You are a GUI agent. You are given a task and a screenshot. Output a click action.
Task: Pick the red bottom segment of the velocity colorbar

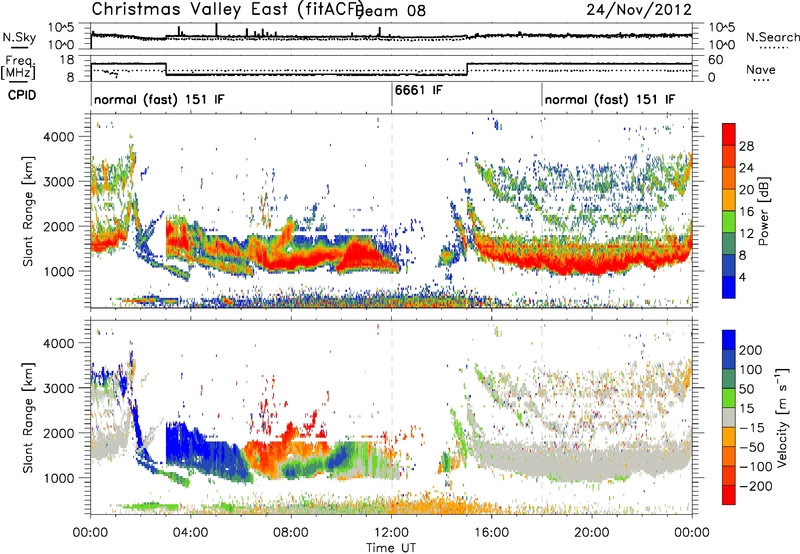[729, 495]
